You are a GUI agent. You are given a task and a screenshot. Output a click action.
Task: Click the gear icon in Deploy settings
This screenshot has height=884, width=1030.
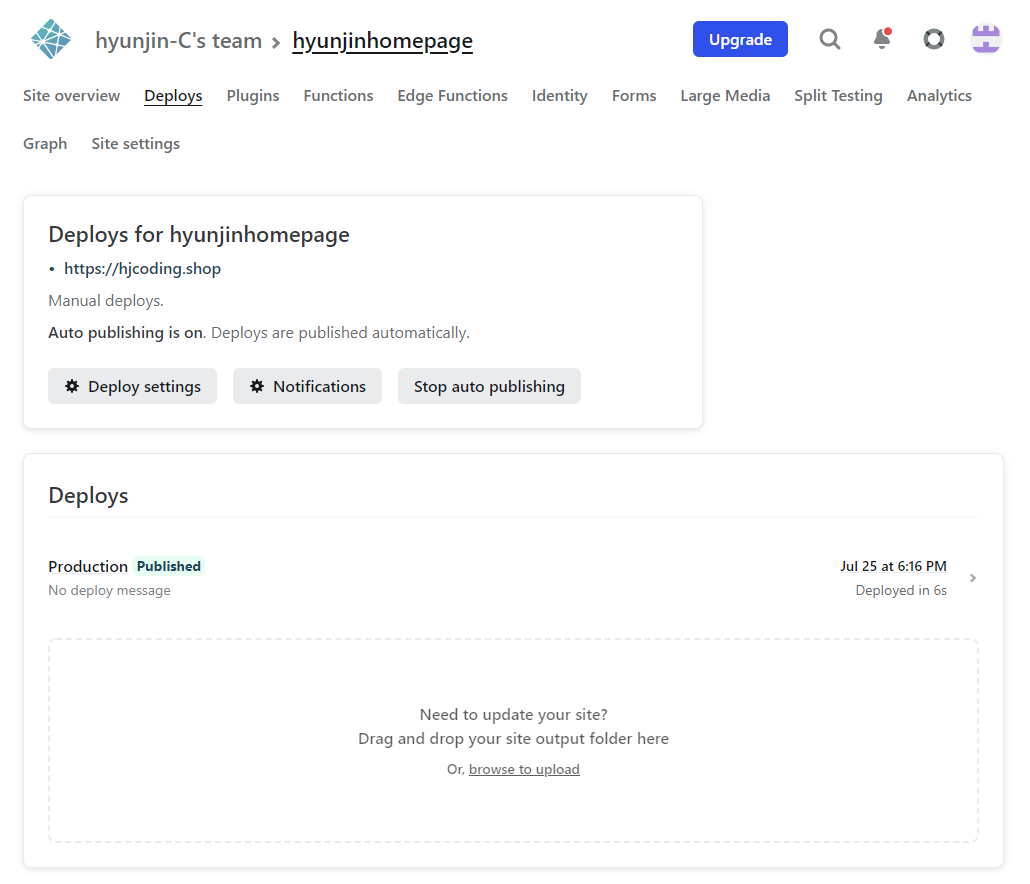(x=72, y=386)
